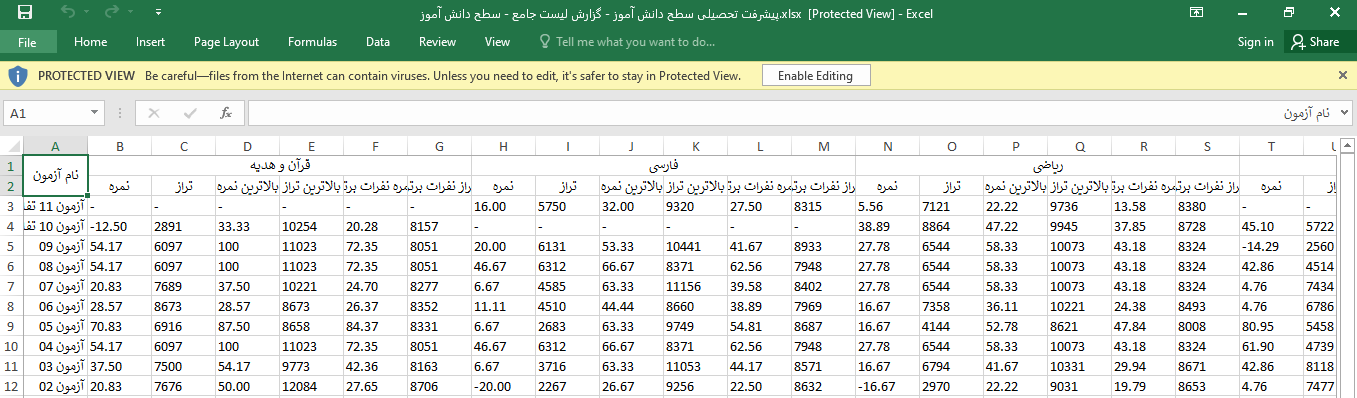Image resolution: width=1357 pixels, height=398 pixels.
Task: Click the Redo arrow icon
Action: pyautogui.click(x=112, y=13)
